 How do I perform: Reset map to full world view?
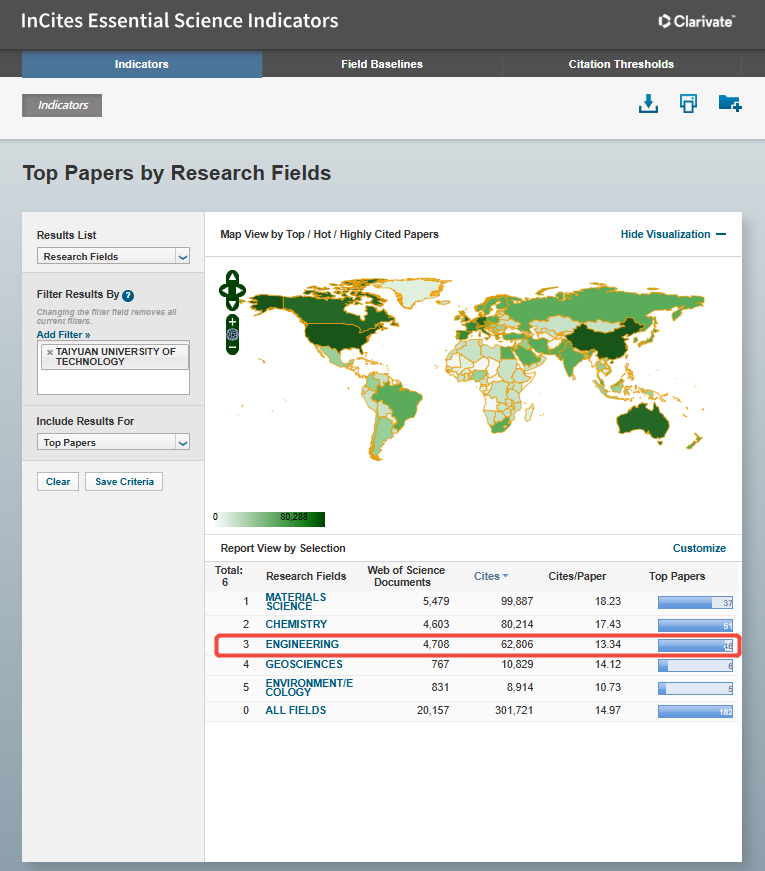click(x=232, y=334)
